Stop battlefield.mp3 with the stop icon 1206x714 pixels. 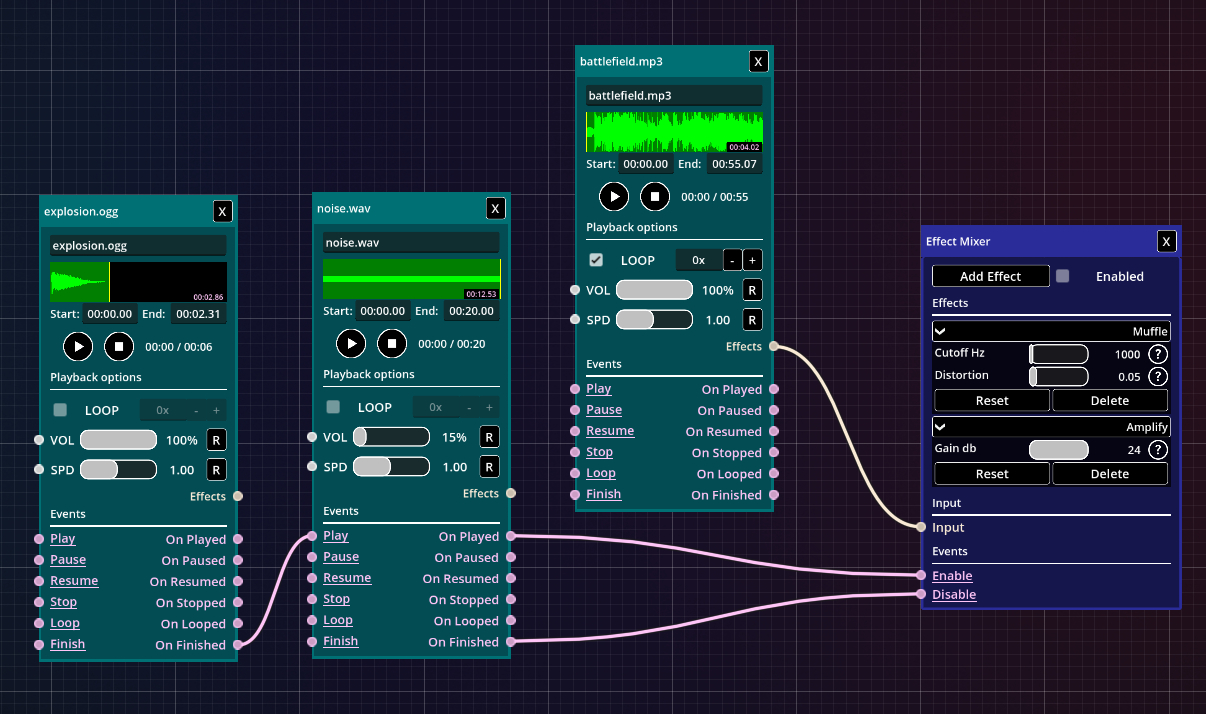pos(654,196)
